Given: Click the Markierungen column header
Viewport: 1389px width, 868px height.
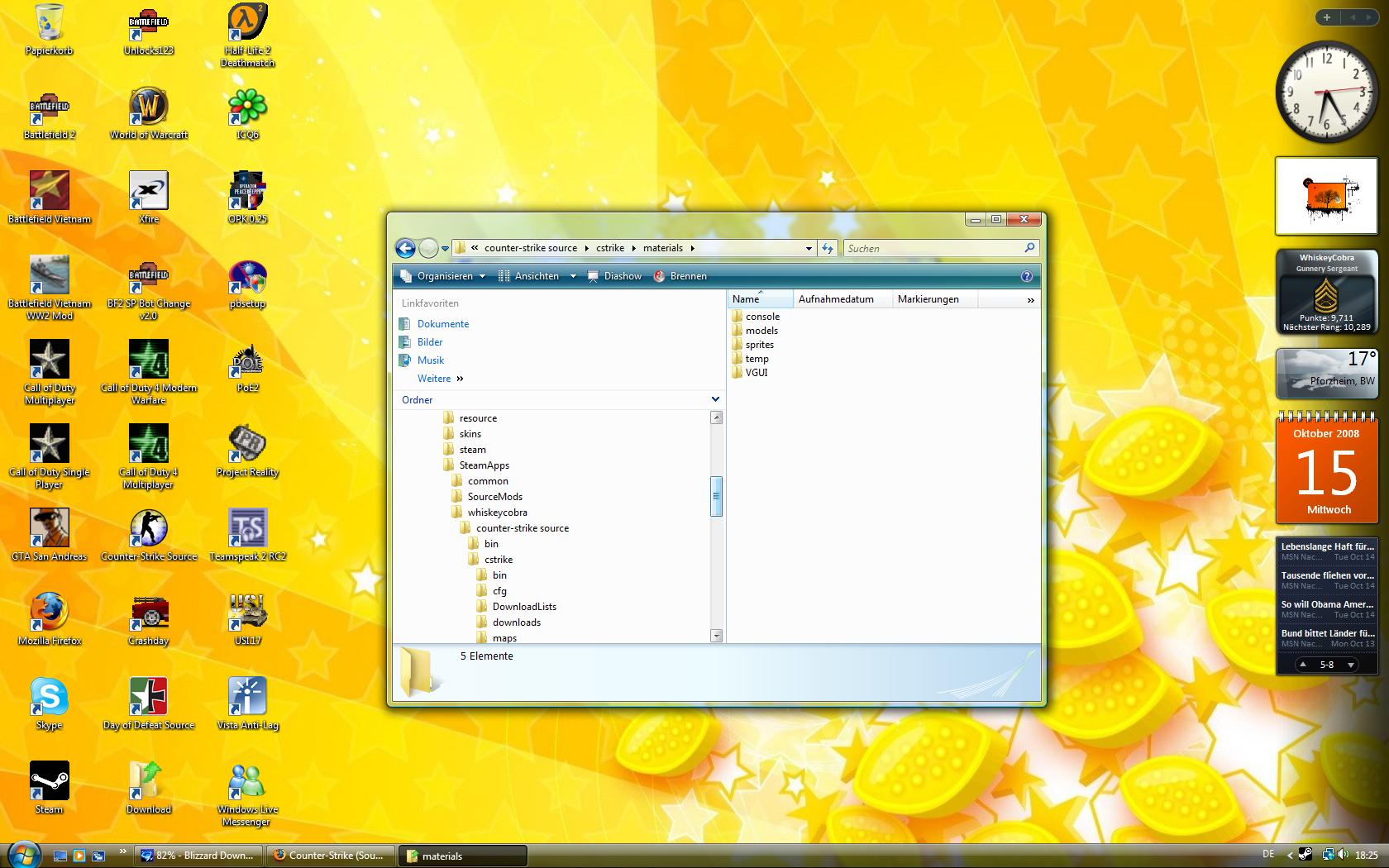Looking at the screenshot, I should [935, 299].
